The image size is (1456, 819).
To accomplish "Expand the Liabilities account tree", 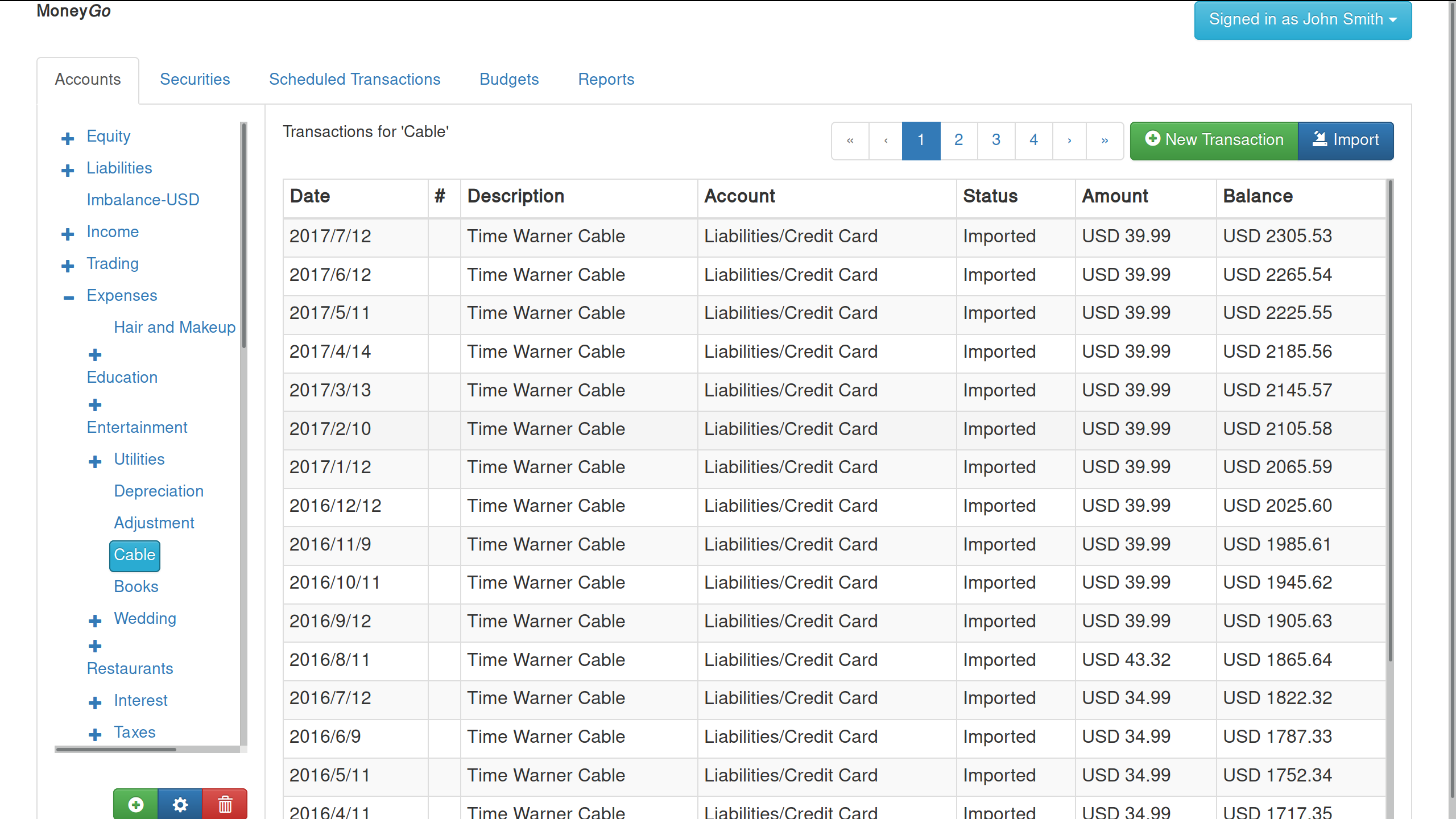I will coord(68,169).
